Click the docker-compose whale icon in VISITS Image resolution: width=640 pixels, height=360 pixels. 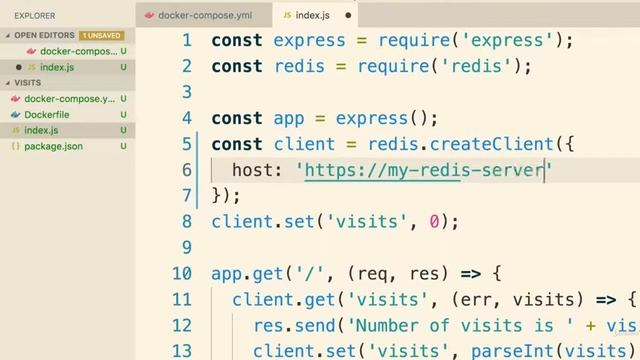pos(16,99)
